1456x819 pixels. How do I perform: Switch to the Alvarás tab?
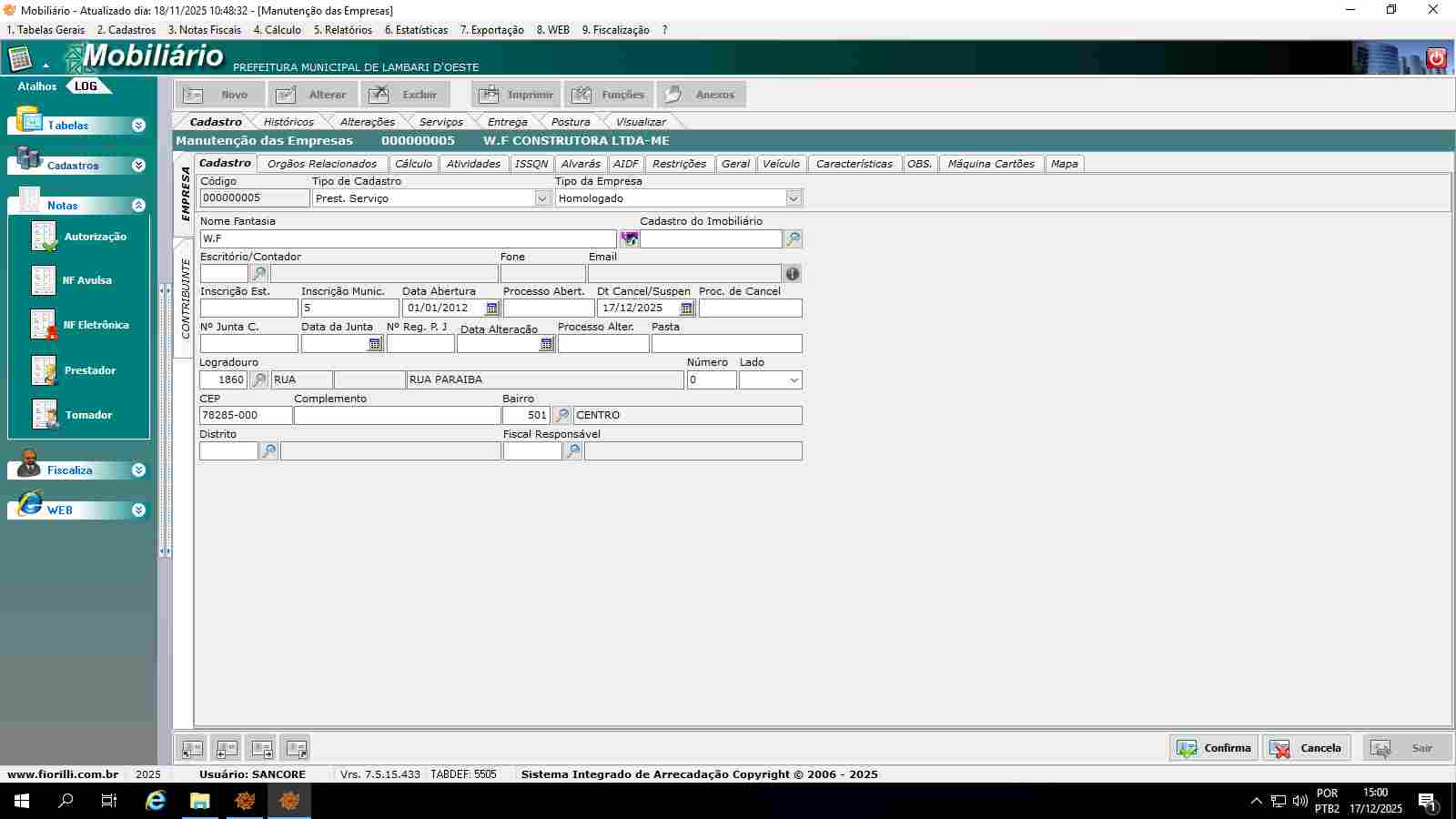(x=581, y=164)
